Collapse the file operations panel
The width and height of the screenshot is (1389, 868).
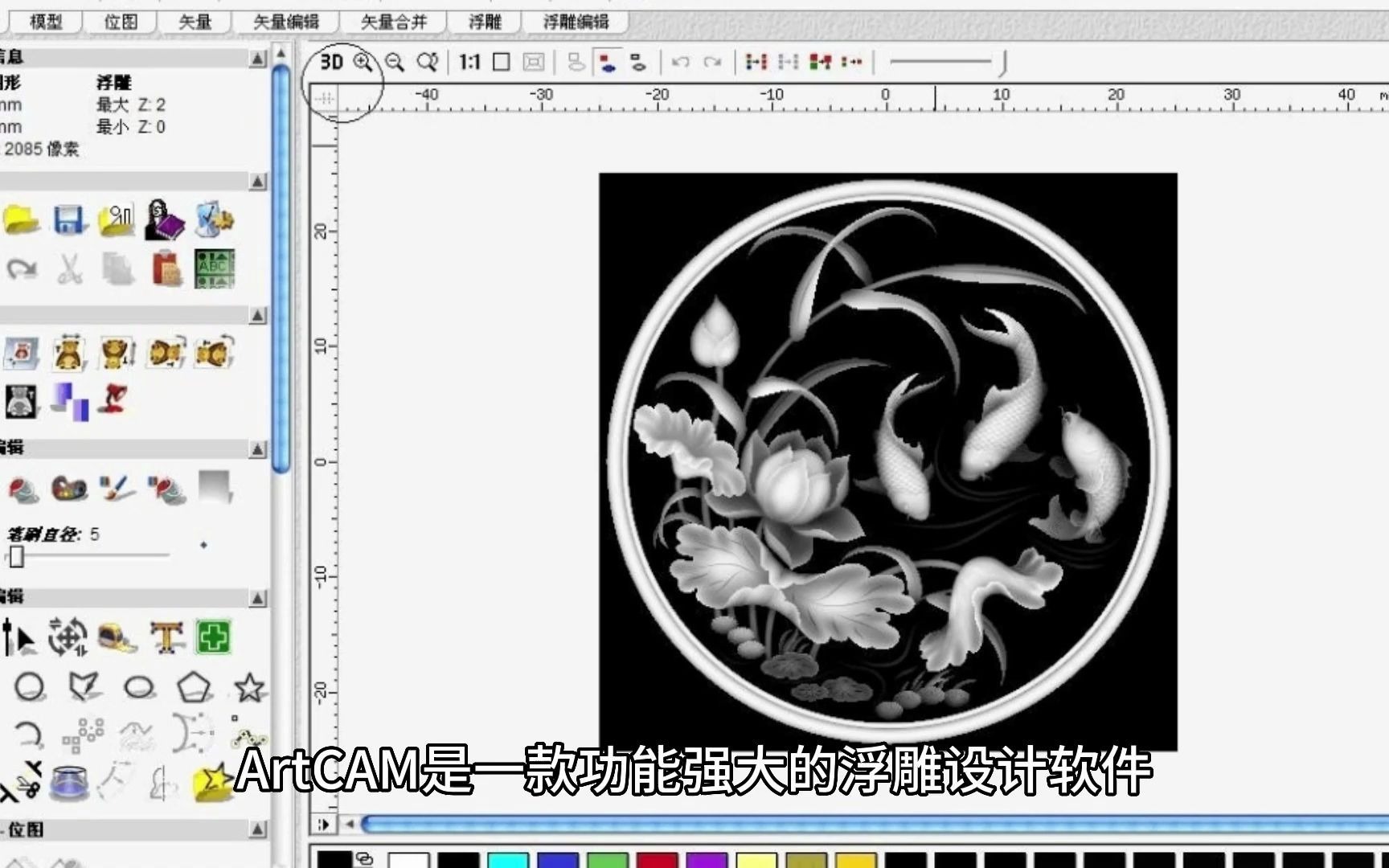coord(257,182)
